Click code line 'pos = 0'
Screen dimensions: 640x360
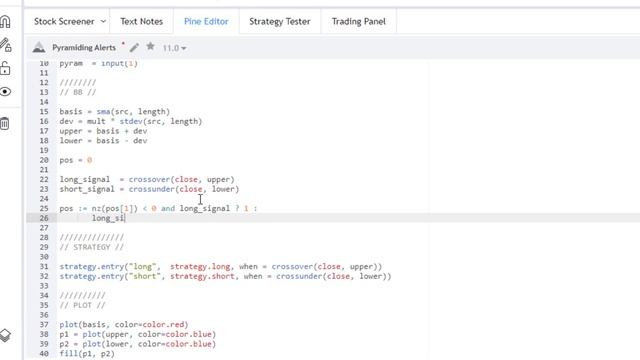point(76,160)
